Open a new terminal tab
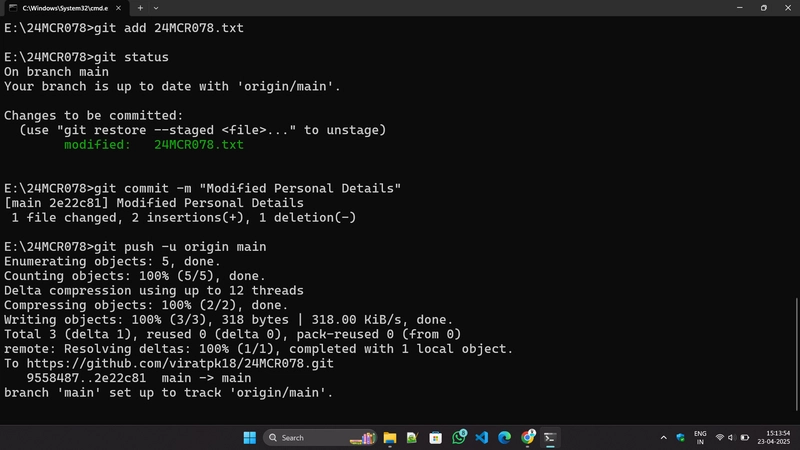Viewport: 800px width, 450px height. pyautogui.click(x=140, y=8)
